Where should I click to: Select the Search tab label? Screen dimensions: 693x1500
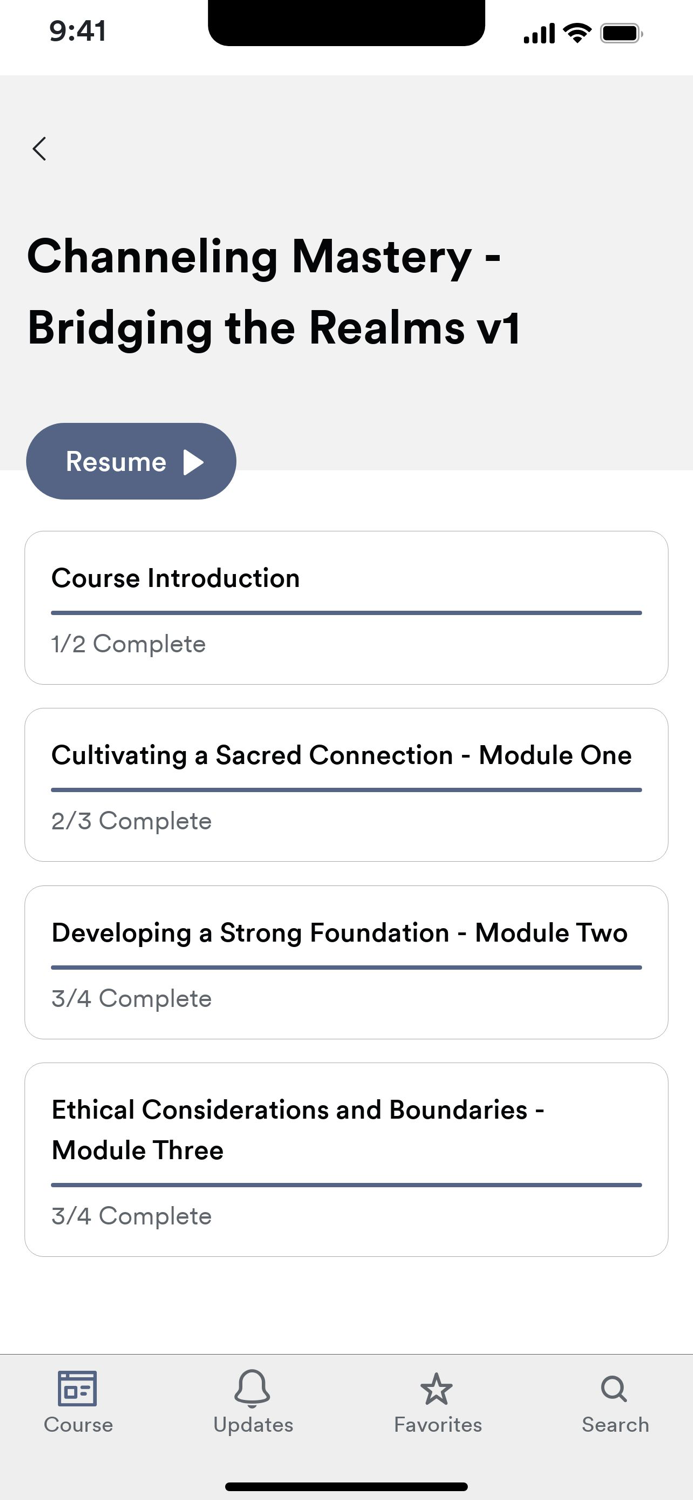coord(615,1425)
